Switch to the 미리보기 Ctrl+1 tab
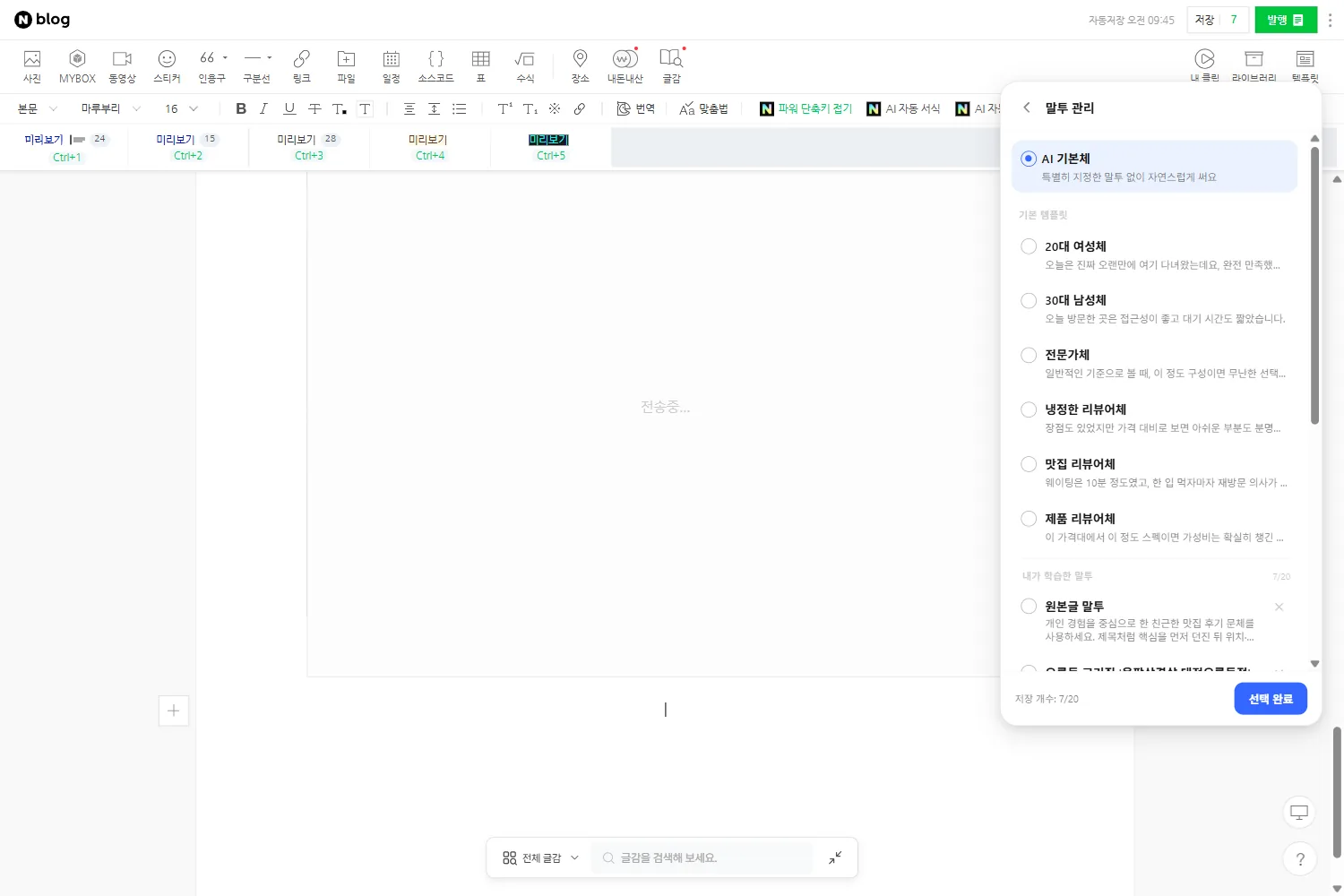Screen dimensions: 1344x896 (66, 148)
